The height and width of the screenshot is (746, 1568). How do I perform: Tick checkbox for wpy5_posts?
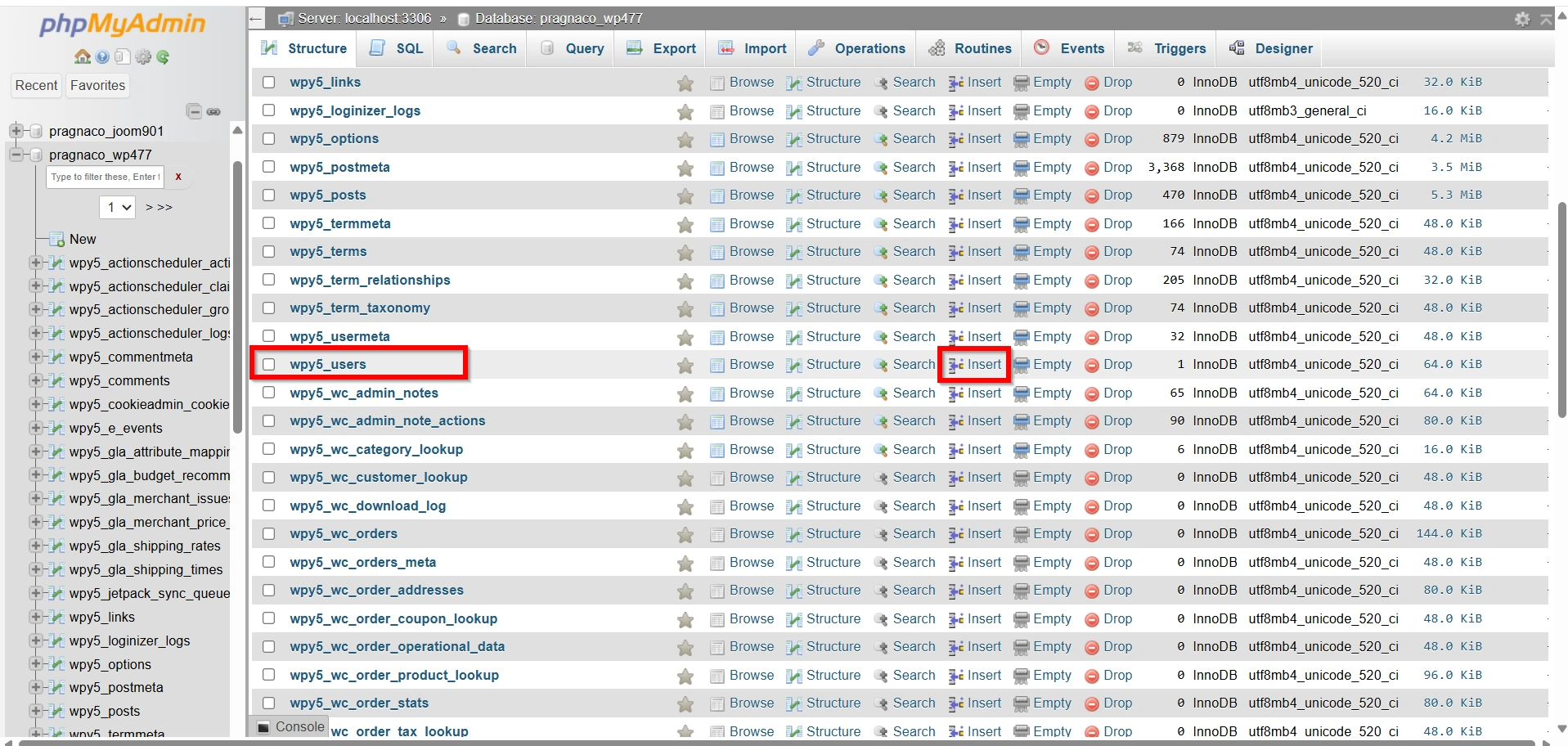pyautogui.click(x=268, y=195)
